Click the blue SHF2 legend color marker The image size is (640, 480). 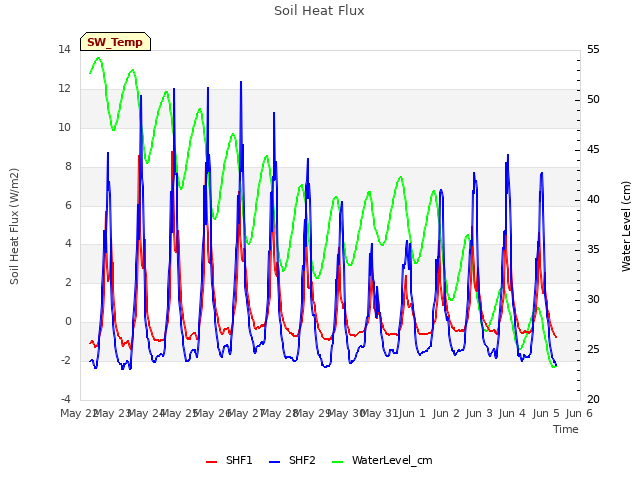275,462
